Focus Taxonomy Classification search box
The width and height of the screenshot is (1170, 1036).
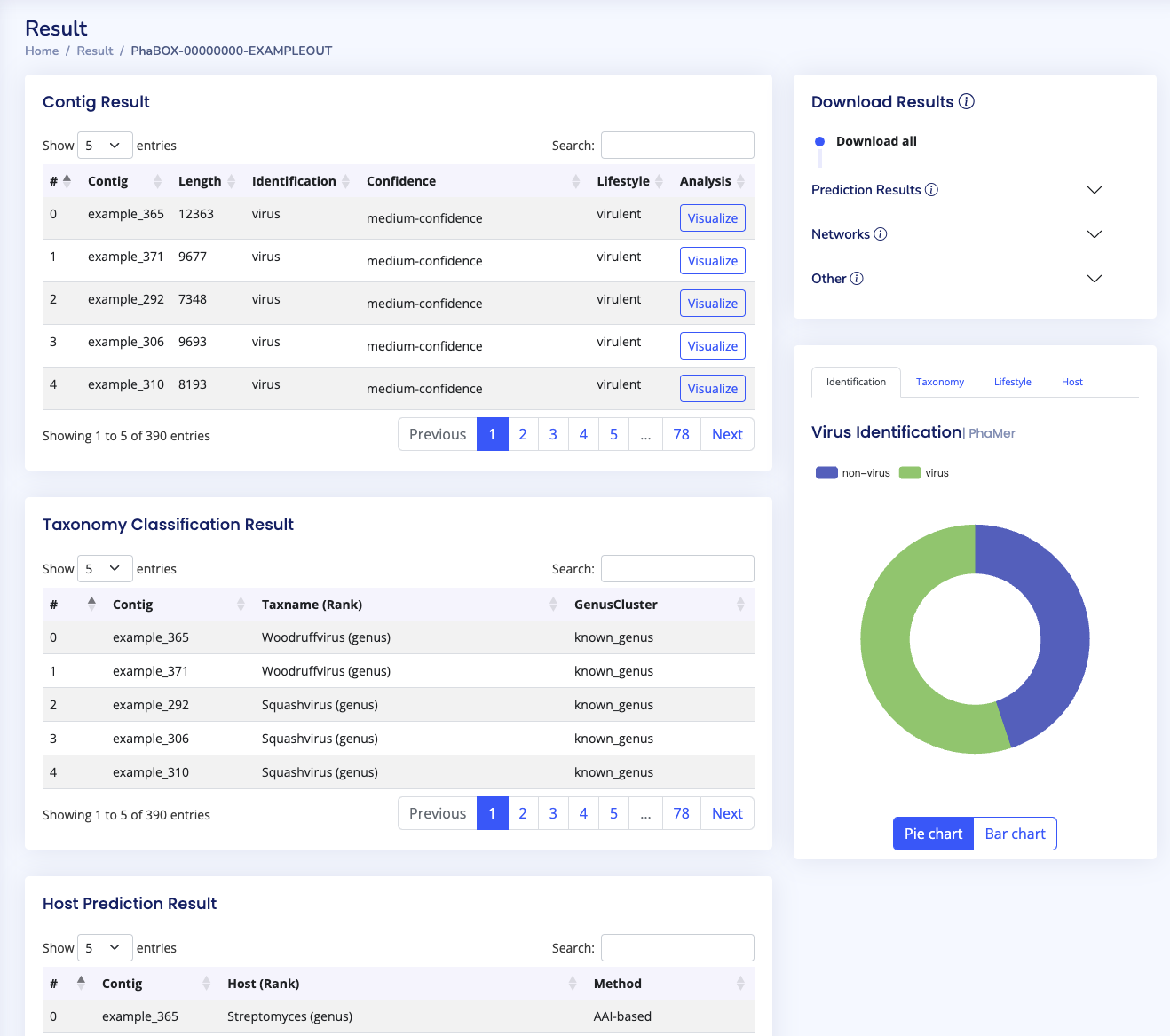pyautogui.click(x=677, y=568)
